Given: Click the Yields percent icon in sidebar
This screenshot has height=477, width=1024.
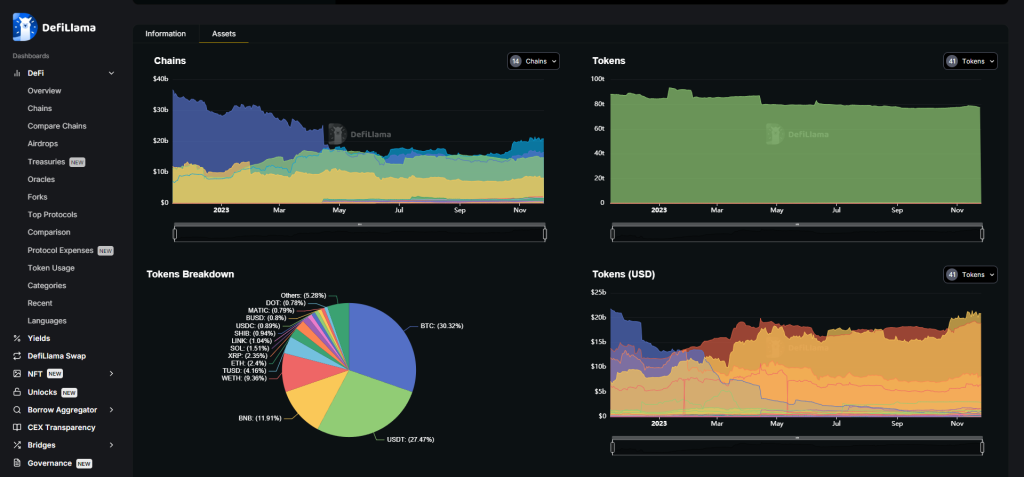Looking at the screenshot, I should [17, 338].
